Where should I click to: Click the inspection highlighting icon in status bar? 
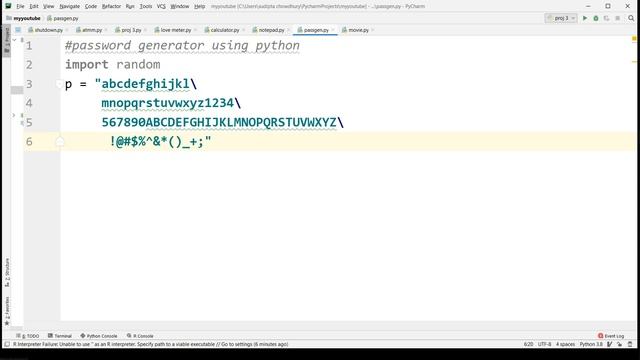[x=609, y=344]
